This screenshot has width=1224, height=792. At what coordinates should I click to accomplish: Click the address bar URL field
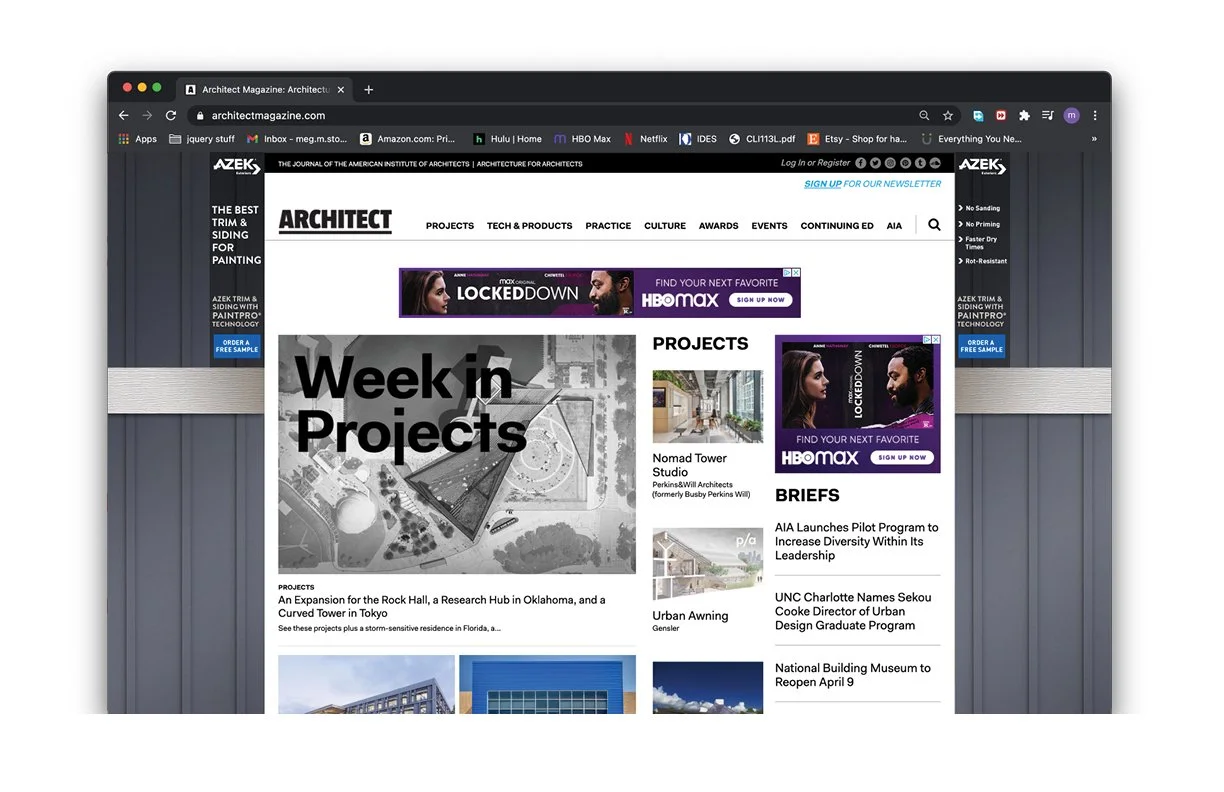(x=560, y=116)
